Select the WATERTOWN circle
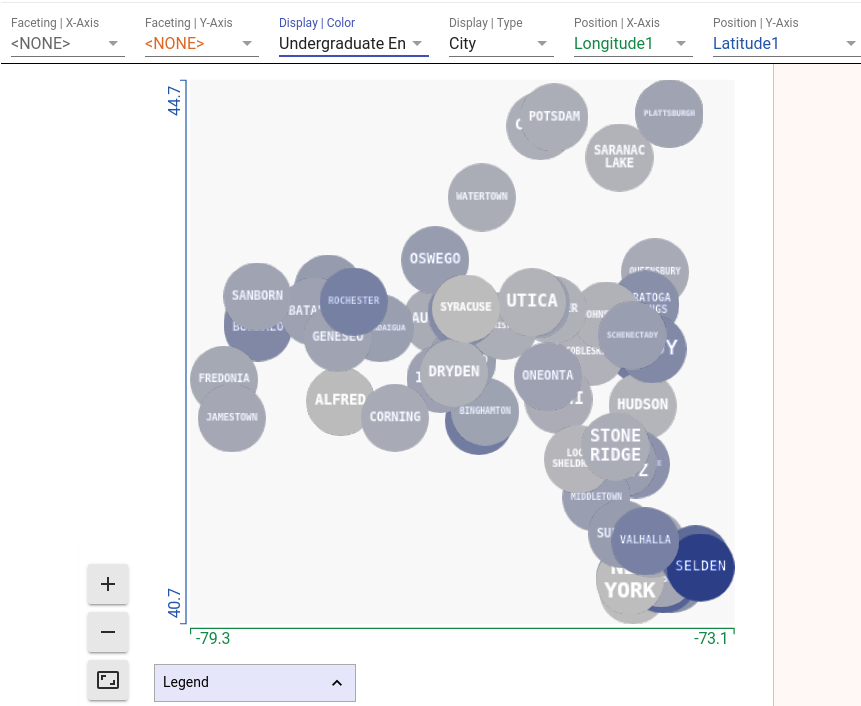 coord(482,197)
